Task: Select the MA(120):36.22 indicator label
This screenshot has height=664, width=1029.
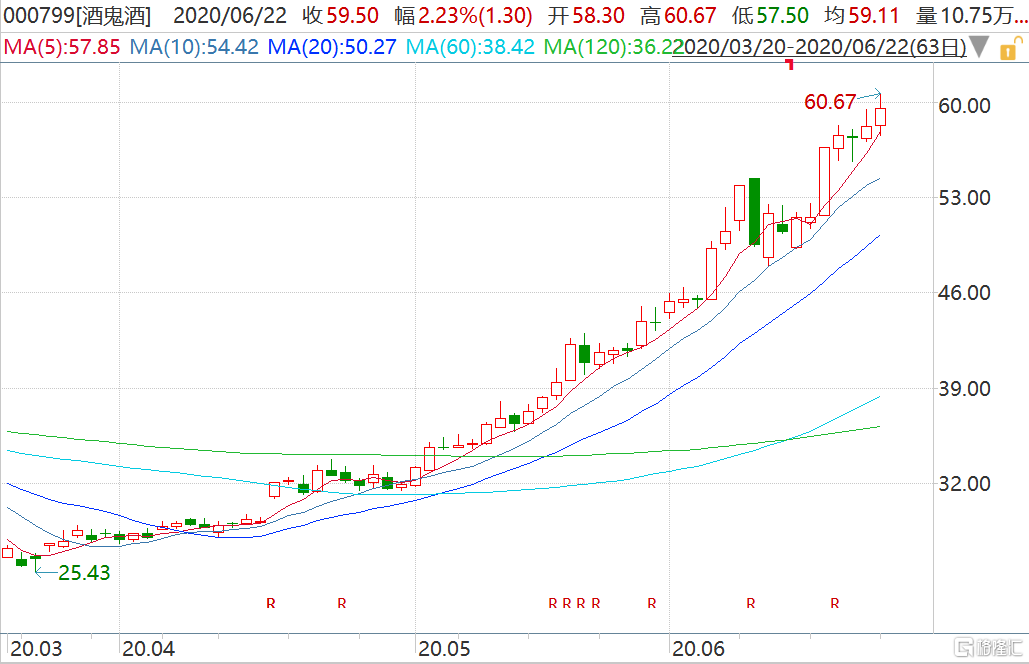Action: (x=613, y=47)
